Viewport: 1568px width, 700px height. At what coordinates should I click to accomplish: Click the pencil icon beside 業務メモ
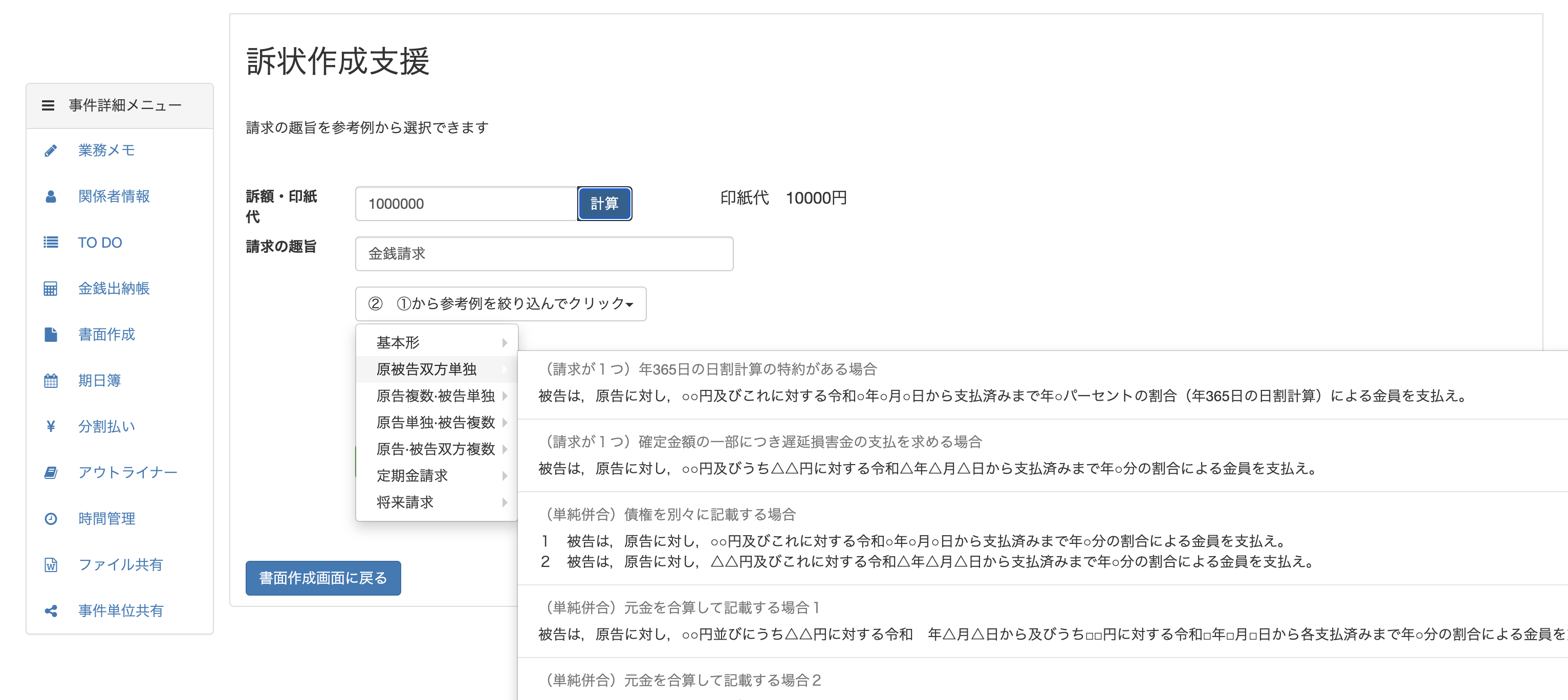pyautogui.click(x=51, y=150)
